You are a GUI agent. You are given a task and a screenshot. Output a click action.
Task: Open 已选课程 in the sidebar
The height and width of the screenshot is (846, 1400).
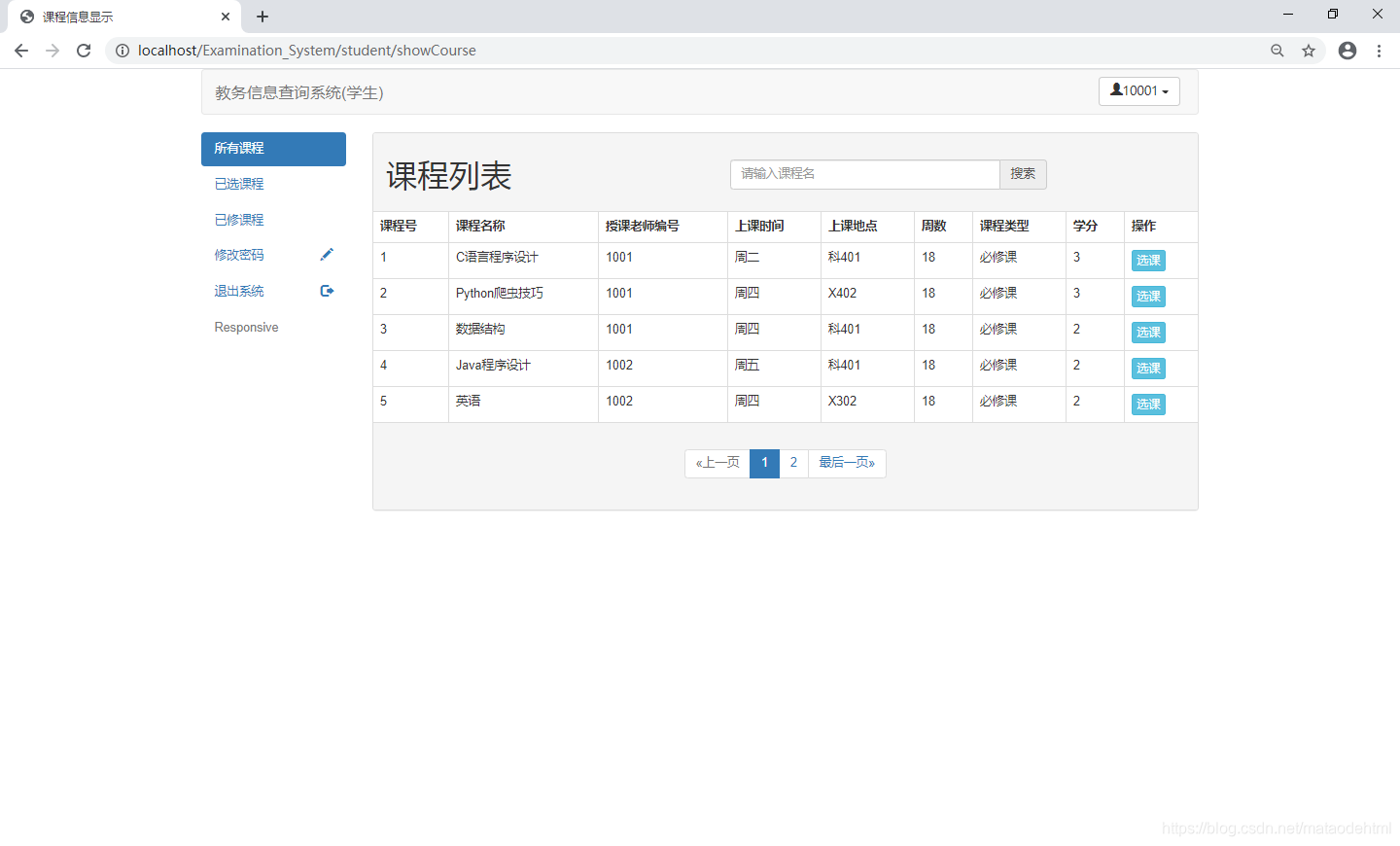pyautogui.click(x=273, y=185)
